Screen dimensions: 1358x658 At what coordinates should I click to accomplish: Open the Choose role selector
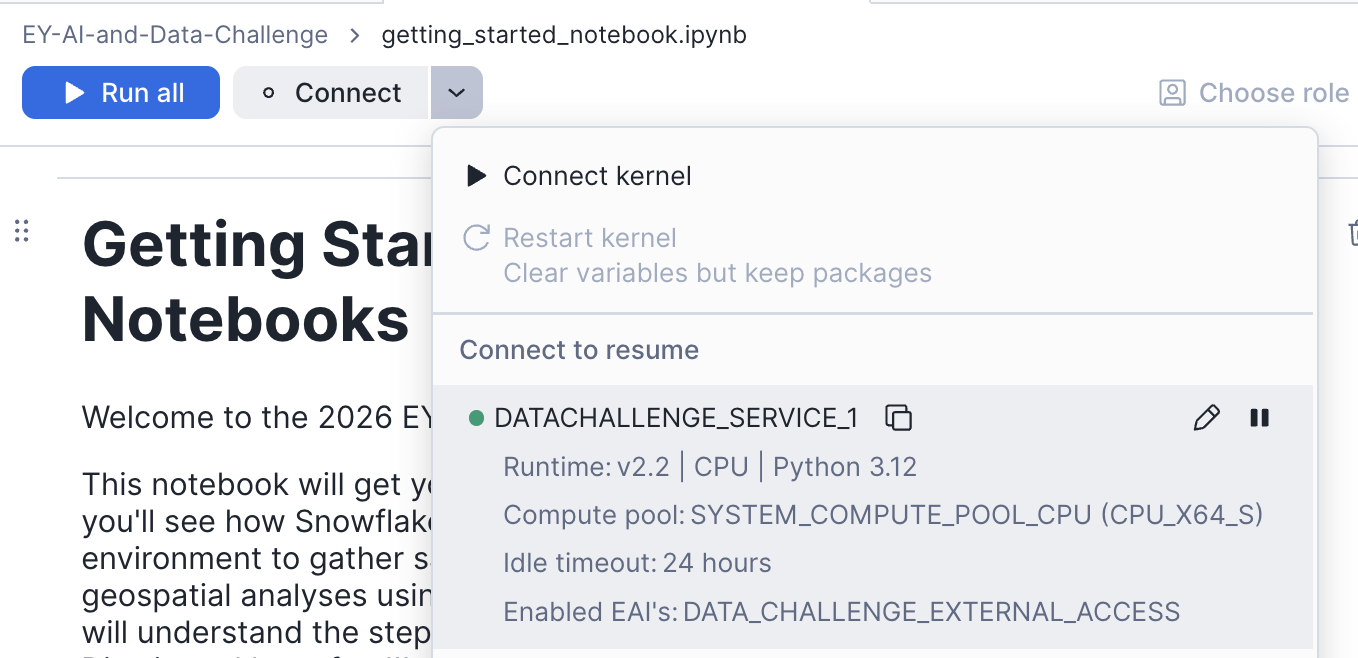click(x=1254, y=93)
